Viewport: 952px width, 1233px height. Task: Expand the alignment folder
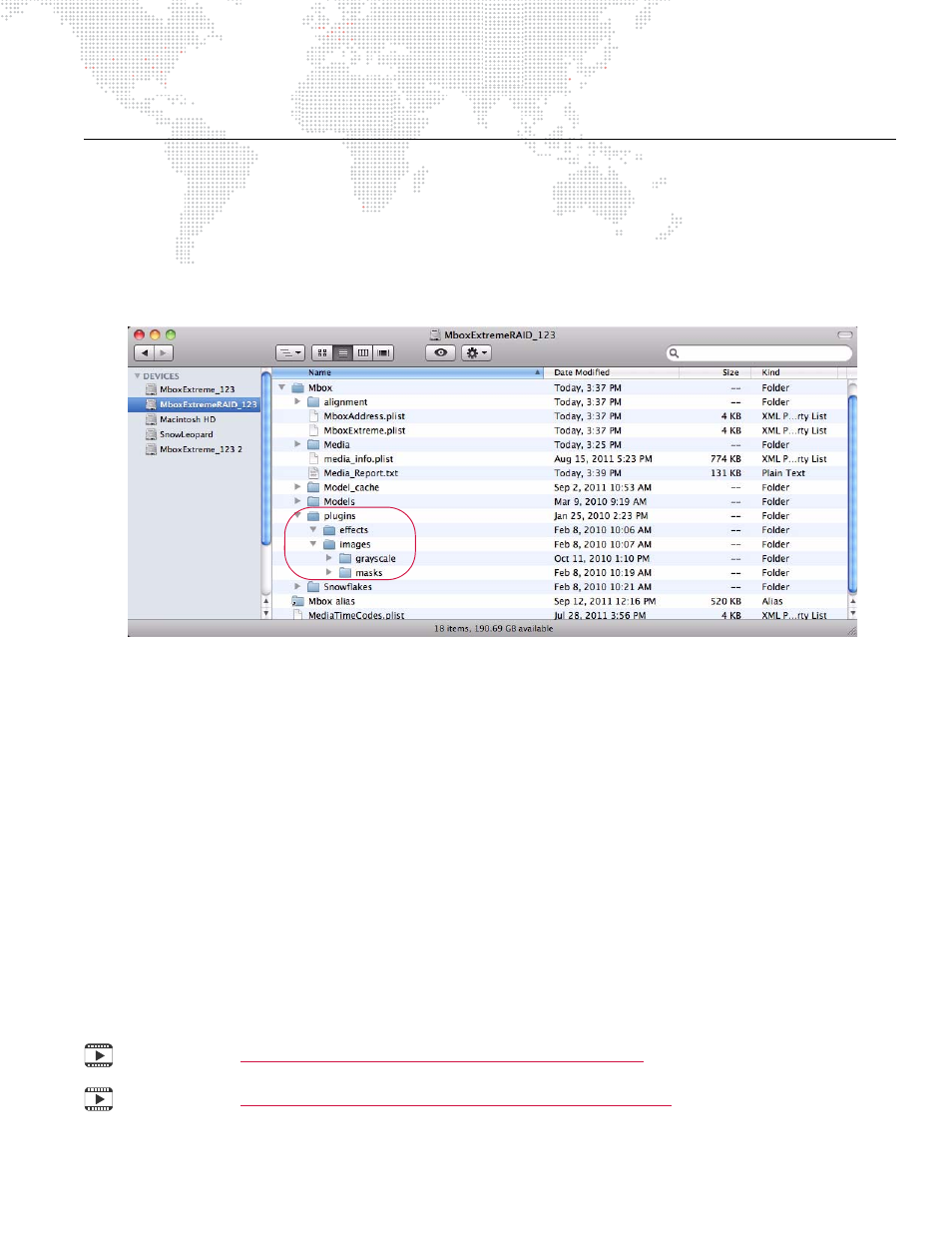point(297,401)
